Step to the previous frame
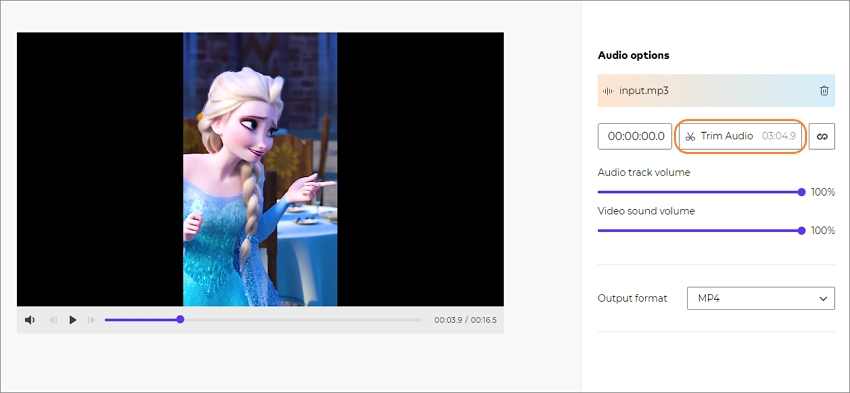 pos(53,320)
